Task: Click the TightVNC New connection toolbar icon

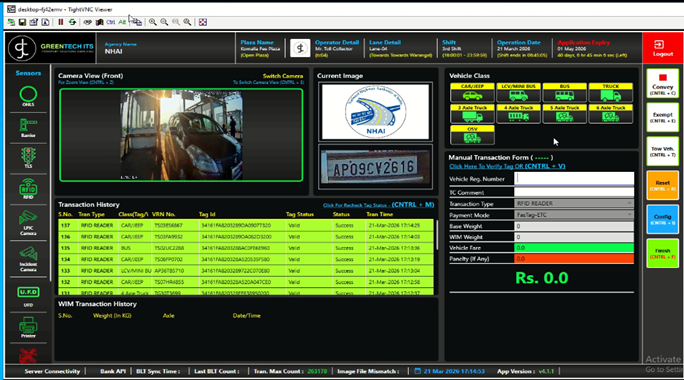Action: tap(11, 22)
